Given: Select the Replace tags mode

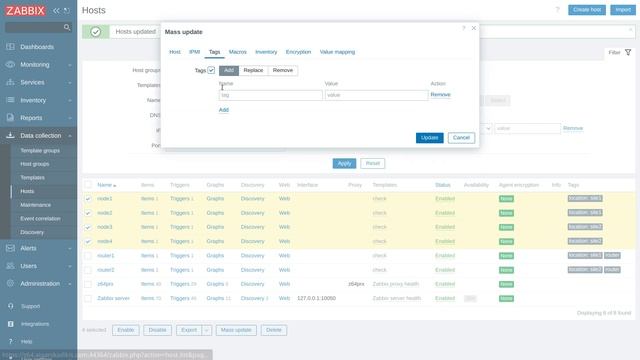Looking at the screenshot, I should [x=253, y=70].
